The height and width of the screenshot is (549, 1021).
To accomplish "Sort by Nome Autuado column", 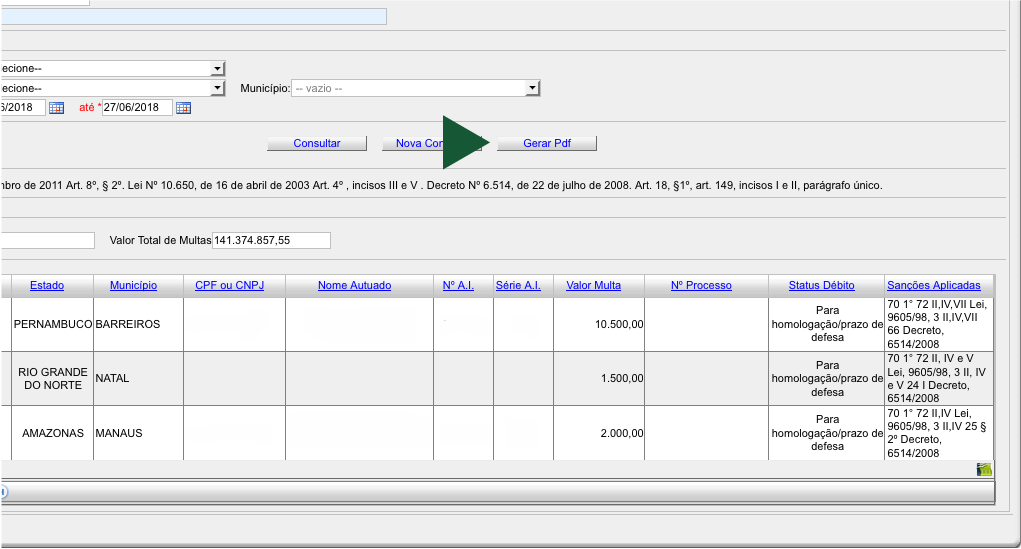I will click(354, 286).
